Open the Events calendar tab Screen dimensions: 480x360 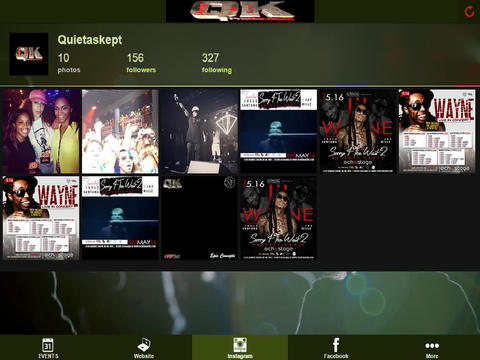click(48, 348)
